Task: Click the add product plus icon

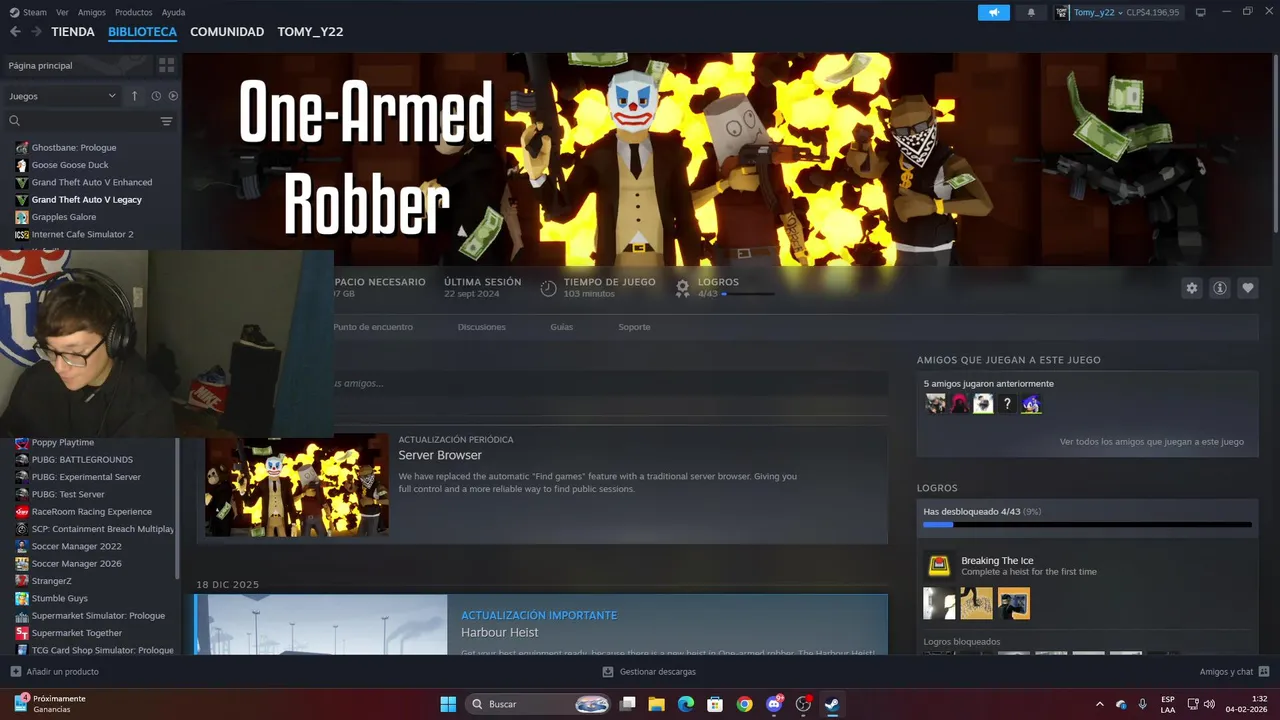Action: click(x=15, y=672)
